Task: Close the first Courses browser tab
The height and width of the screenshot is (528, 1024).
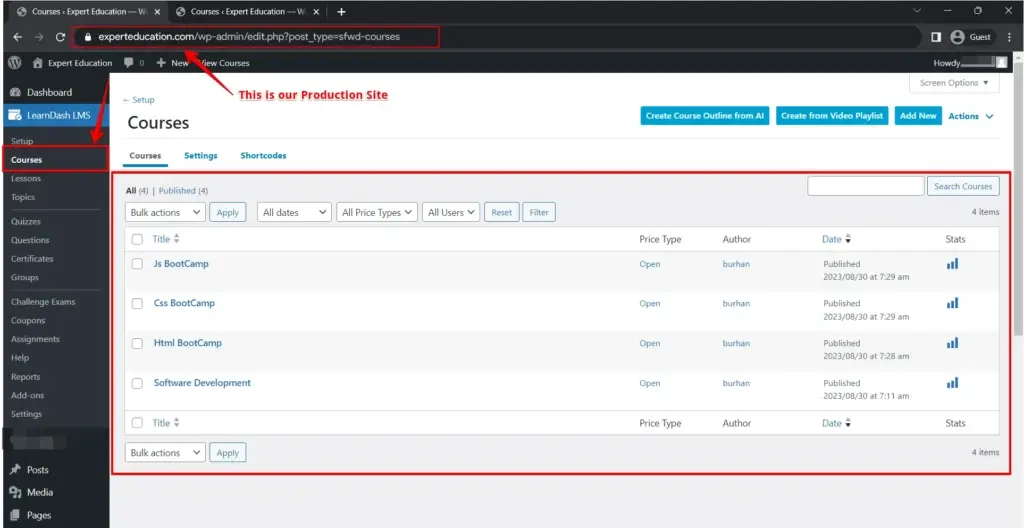Action: [x=157, y=12]
